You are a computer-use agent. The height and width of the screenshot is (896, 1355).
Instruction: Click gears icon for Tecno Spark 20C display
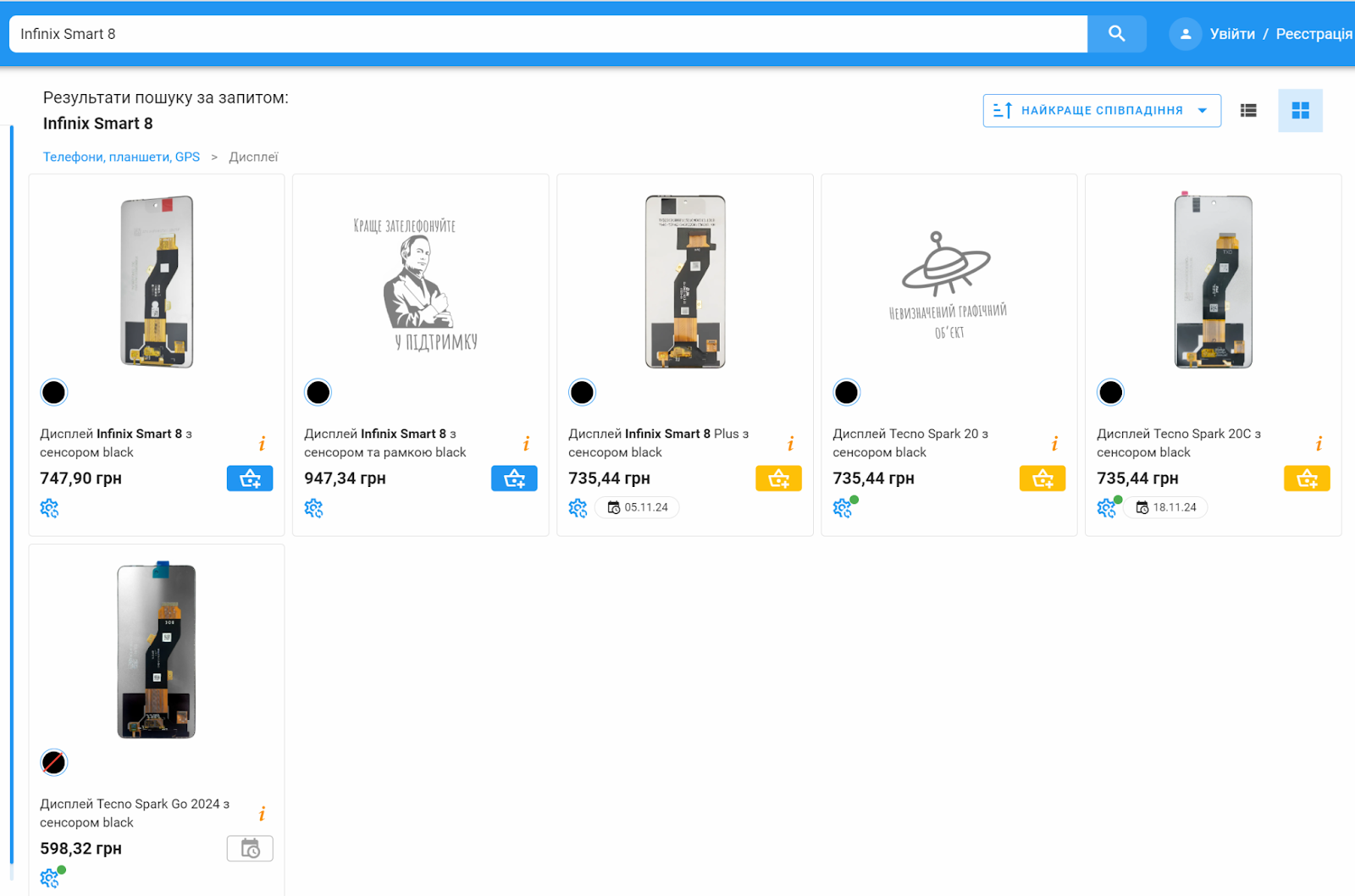[x=1107, y=507]
